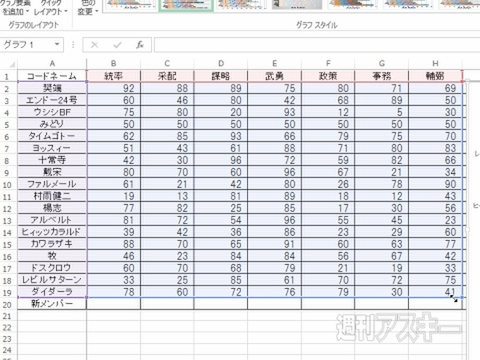Click the 武勇 header cell

(x=275, y=76)
